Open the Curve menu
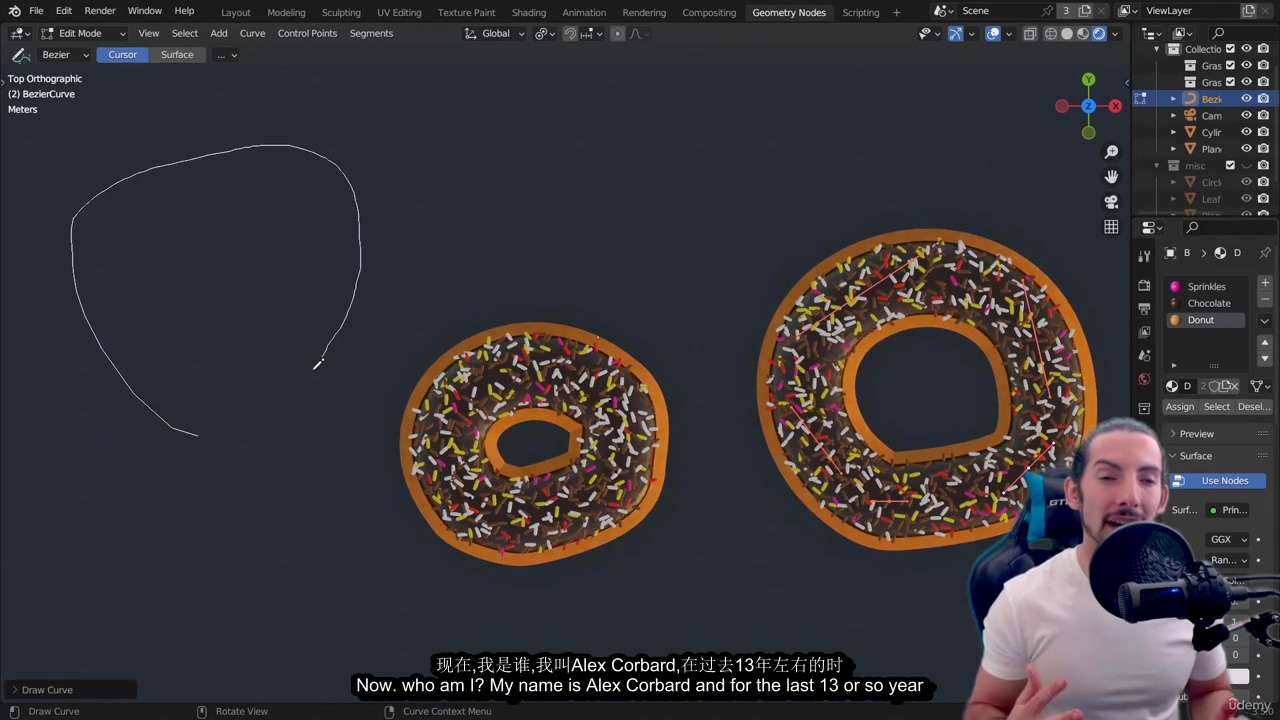 [x=252, y=33]
